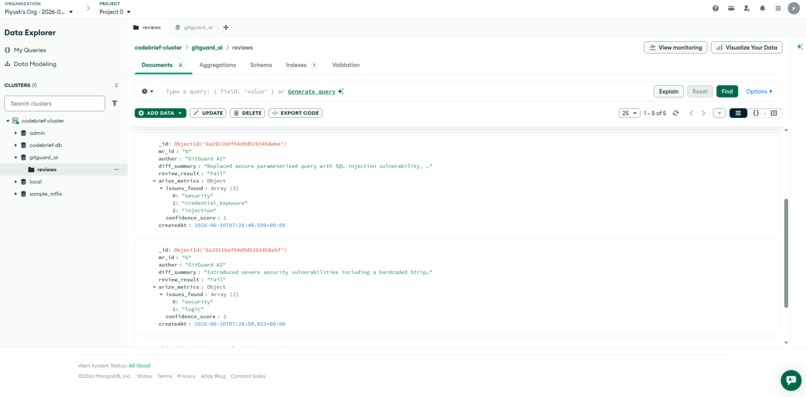The image size is (806, 397).
Task: Expand the sample_mflix database node
Action: (x=16, y=194)
